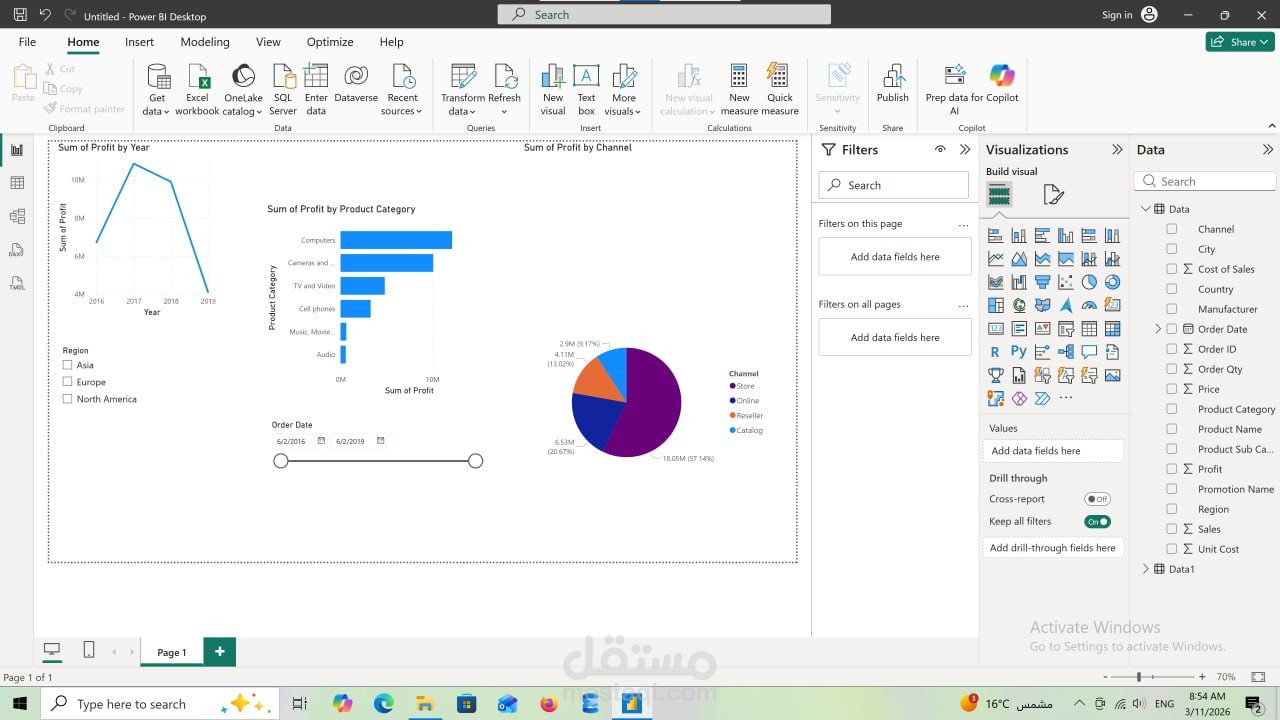Check the Profit field checkbox

1172,469
